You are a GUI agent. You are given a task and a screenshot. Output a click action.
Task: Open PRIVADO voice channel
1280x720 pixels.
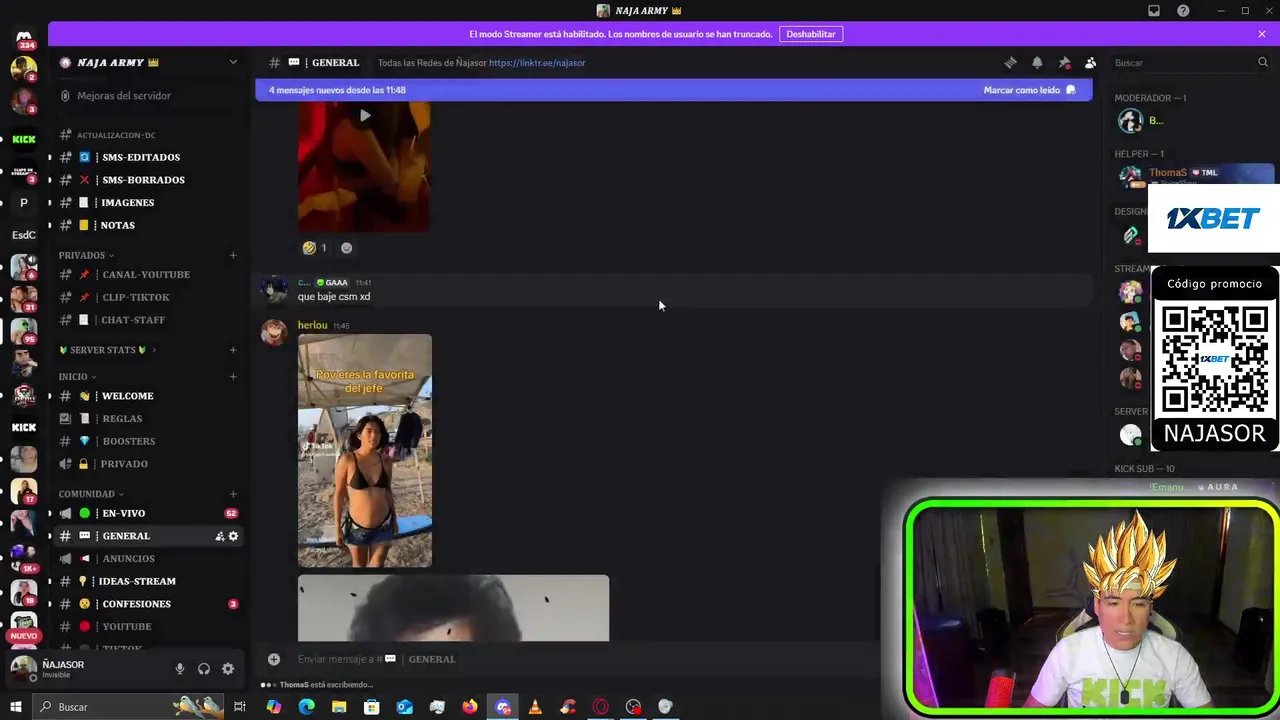point(124,464)
